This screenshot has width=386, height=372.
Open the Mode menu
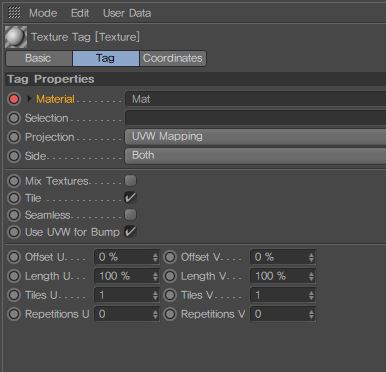coord(43,13)
